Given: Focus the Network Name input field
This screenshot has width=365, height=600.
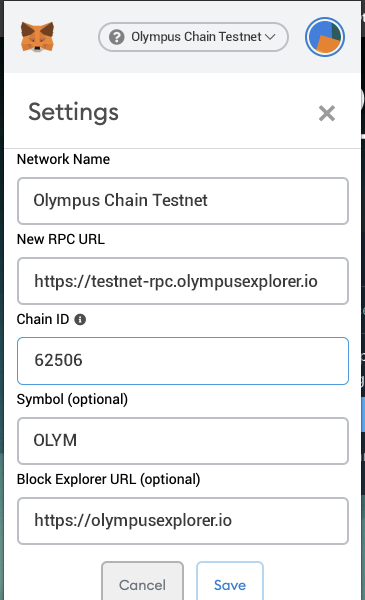Looking at the screenshot, I should [183, 201].
